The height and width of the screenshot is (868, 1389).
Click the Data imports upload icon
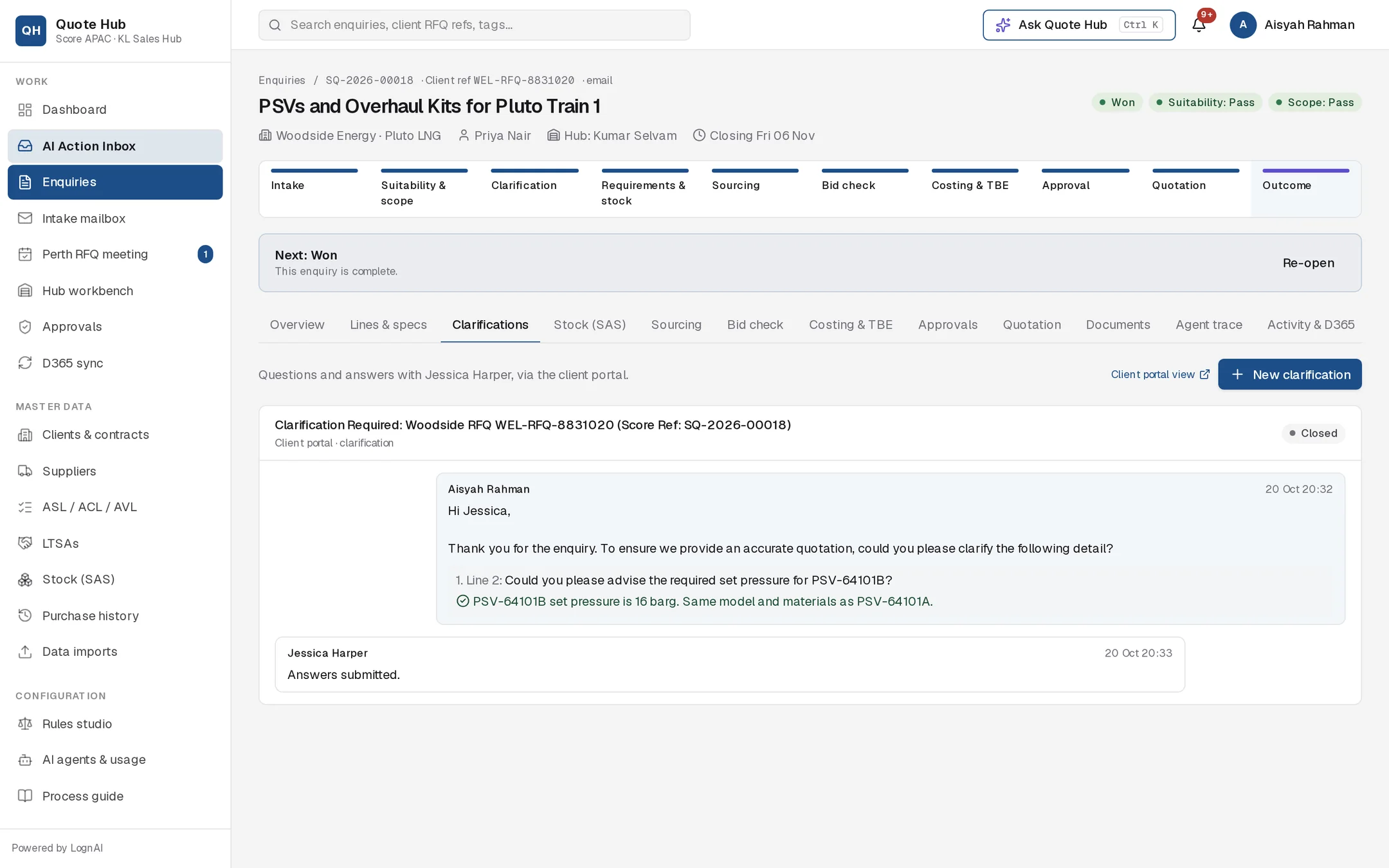[25, 652]
